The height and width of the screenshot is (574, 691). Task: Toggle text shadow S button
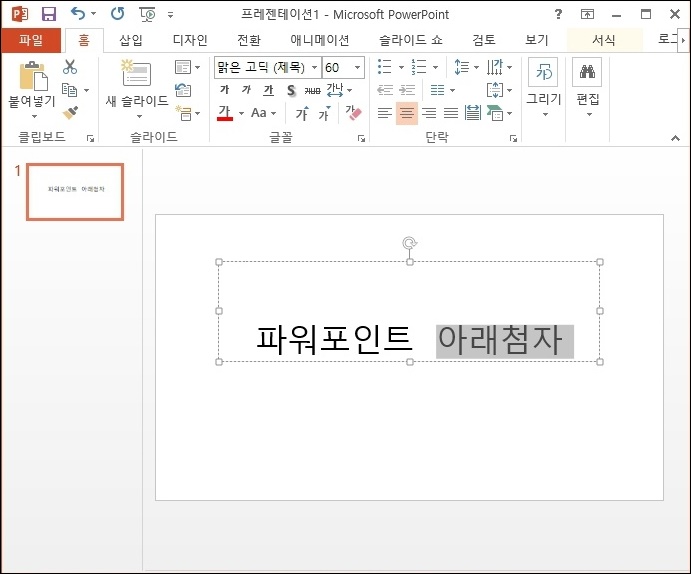pyautogui.click(x=291, y=90)
